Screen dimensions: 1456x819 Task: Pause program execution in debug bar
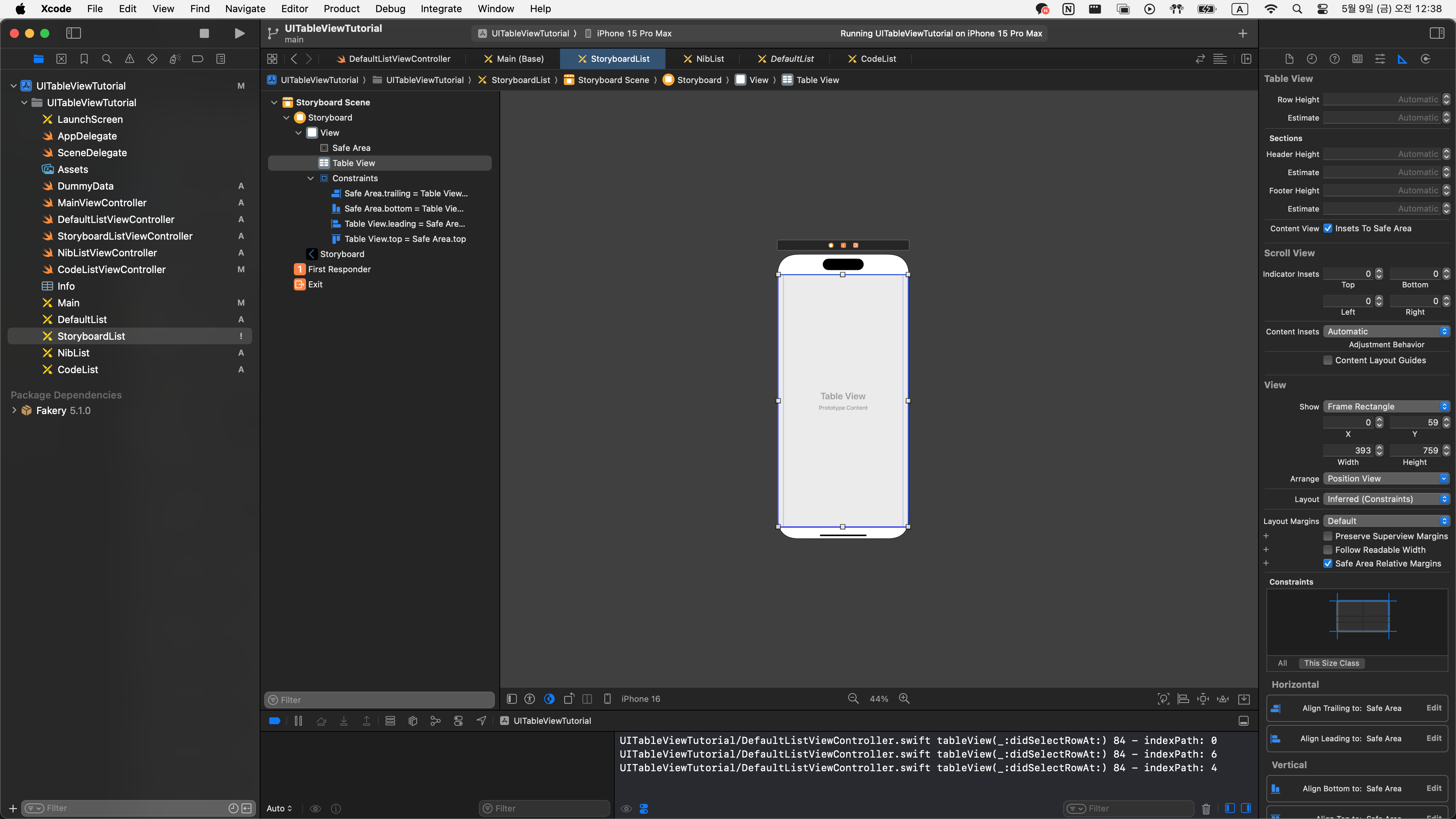click(298, 721)
